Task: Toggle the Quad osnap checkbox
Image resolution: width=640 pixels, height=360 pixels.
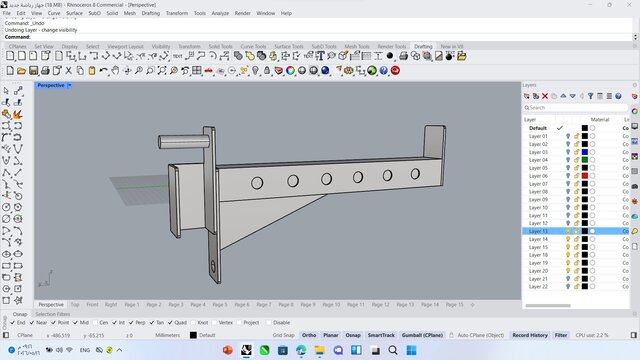Action: (x=170, y=322)
